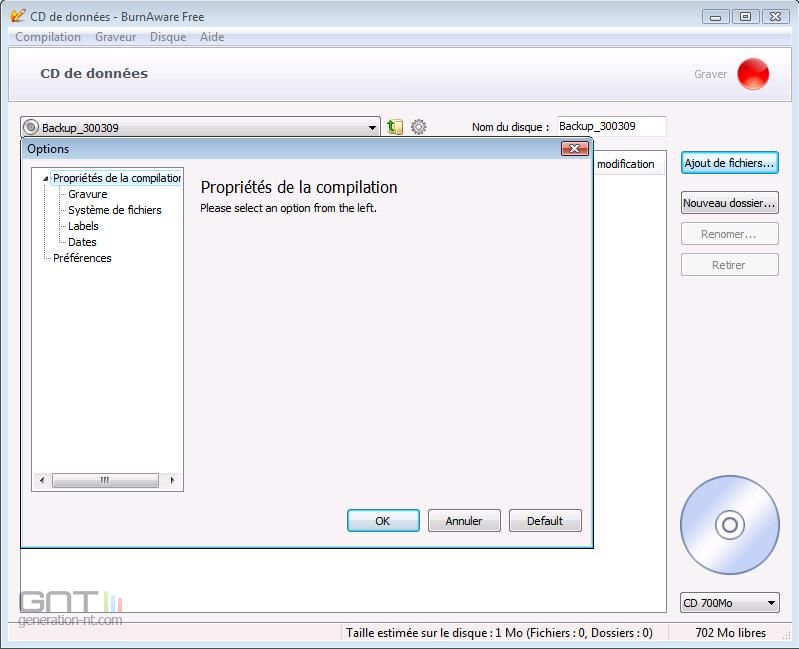Screen dimensions: 799x649
Task: Click the Renomer button
Action: coord(729,234)
